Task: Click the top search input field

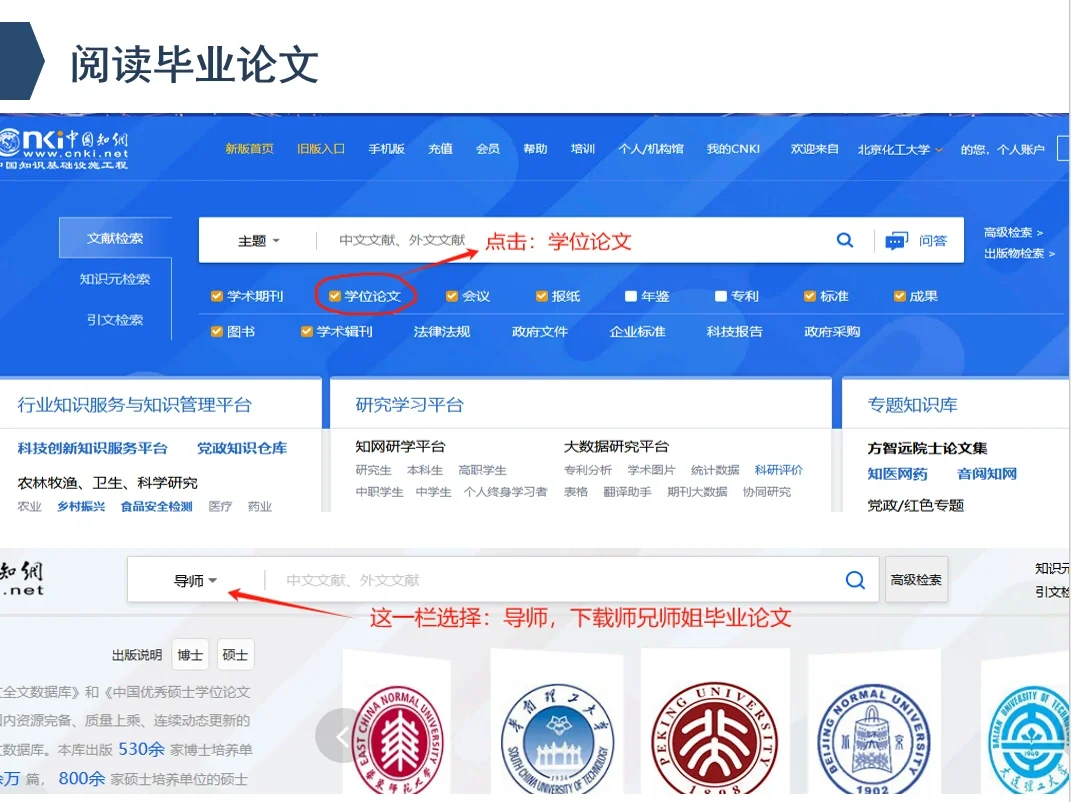Action: click(x=574, y=240)
